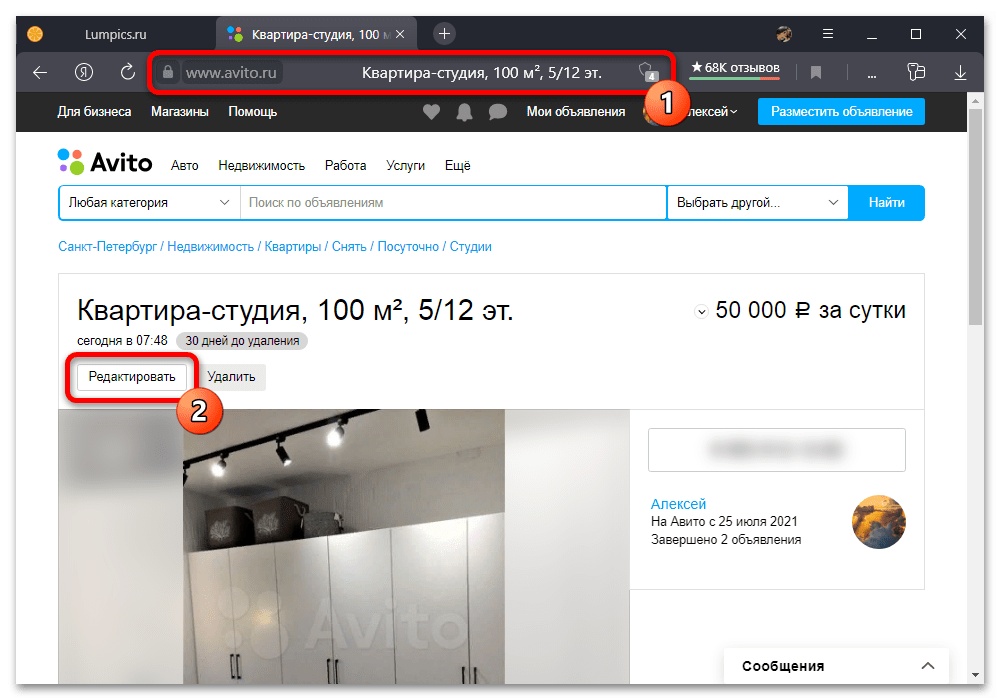The width and height of the screenshot is (1000, 700).
Task: Open the Помощь menu item
Action: point(253,112)
